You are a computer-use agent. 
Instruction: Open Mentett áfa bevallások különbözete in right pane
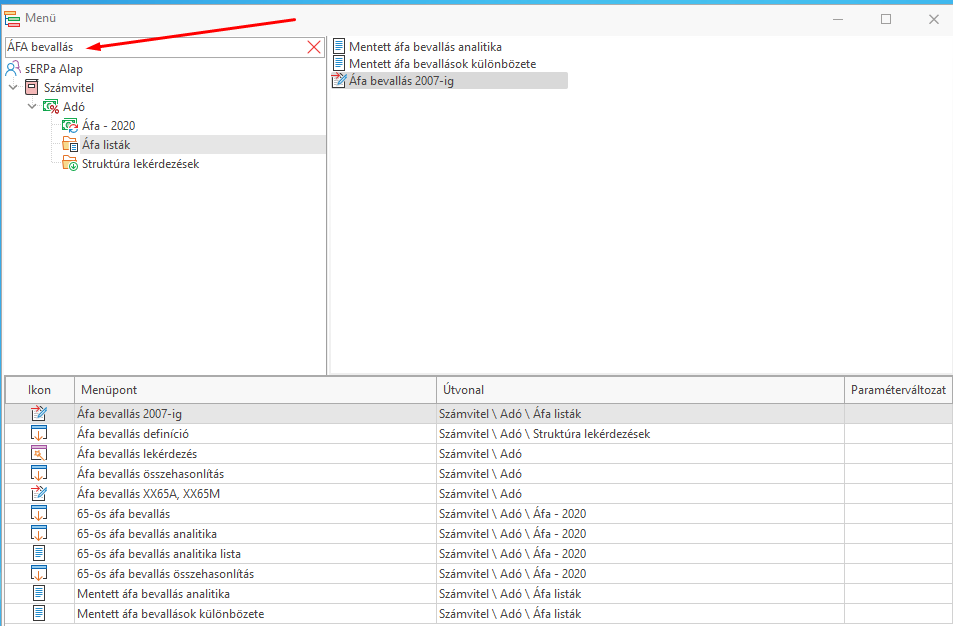442,64
